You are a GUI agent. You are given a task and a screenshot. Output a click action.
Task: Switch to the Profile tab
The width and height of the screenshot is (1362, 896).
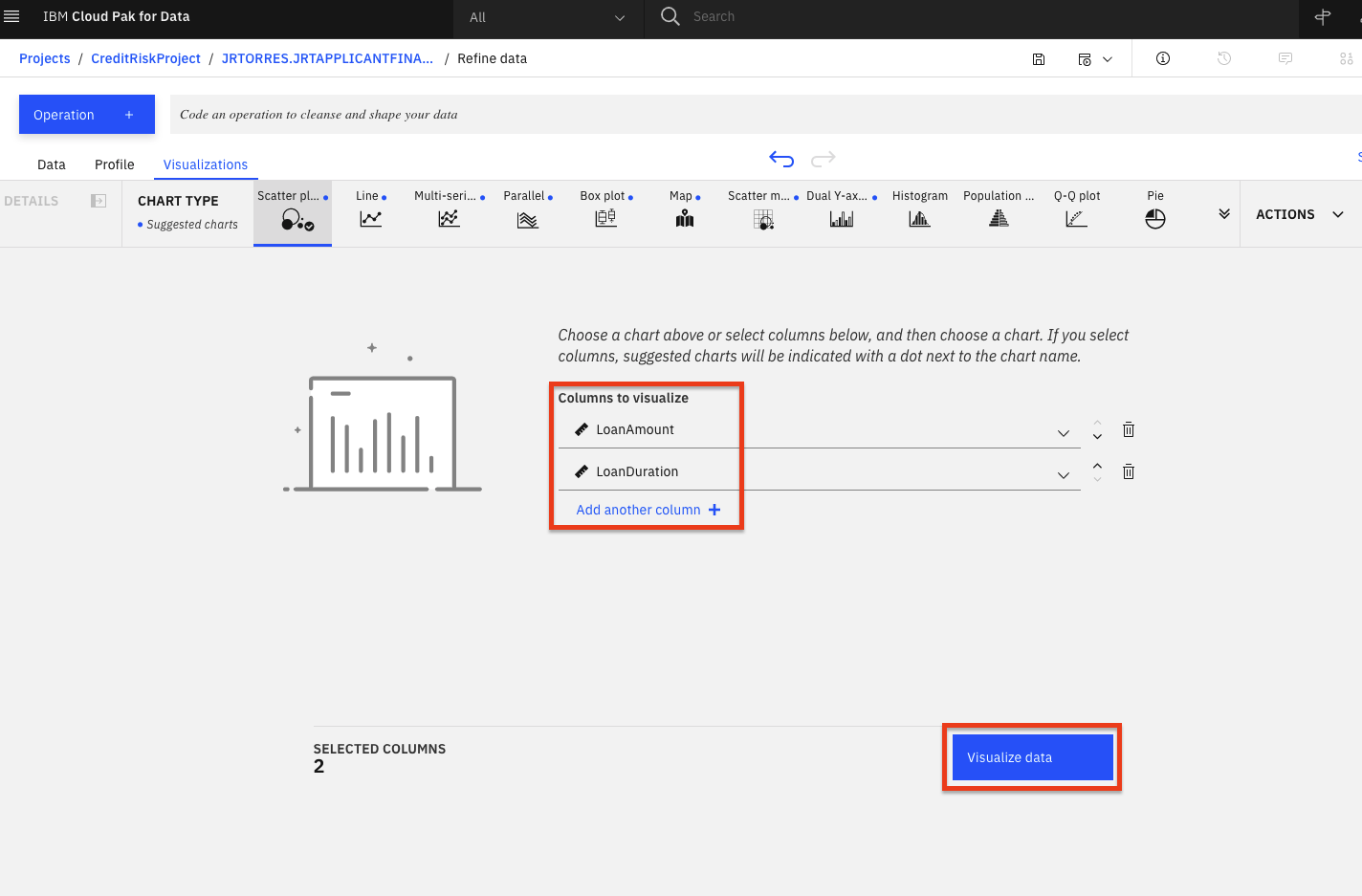coord(115,164)
